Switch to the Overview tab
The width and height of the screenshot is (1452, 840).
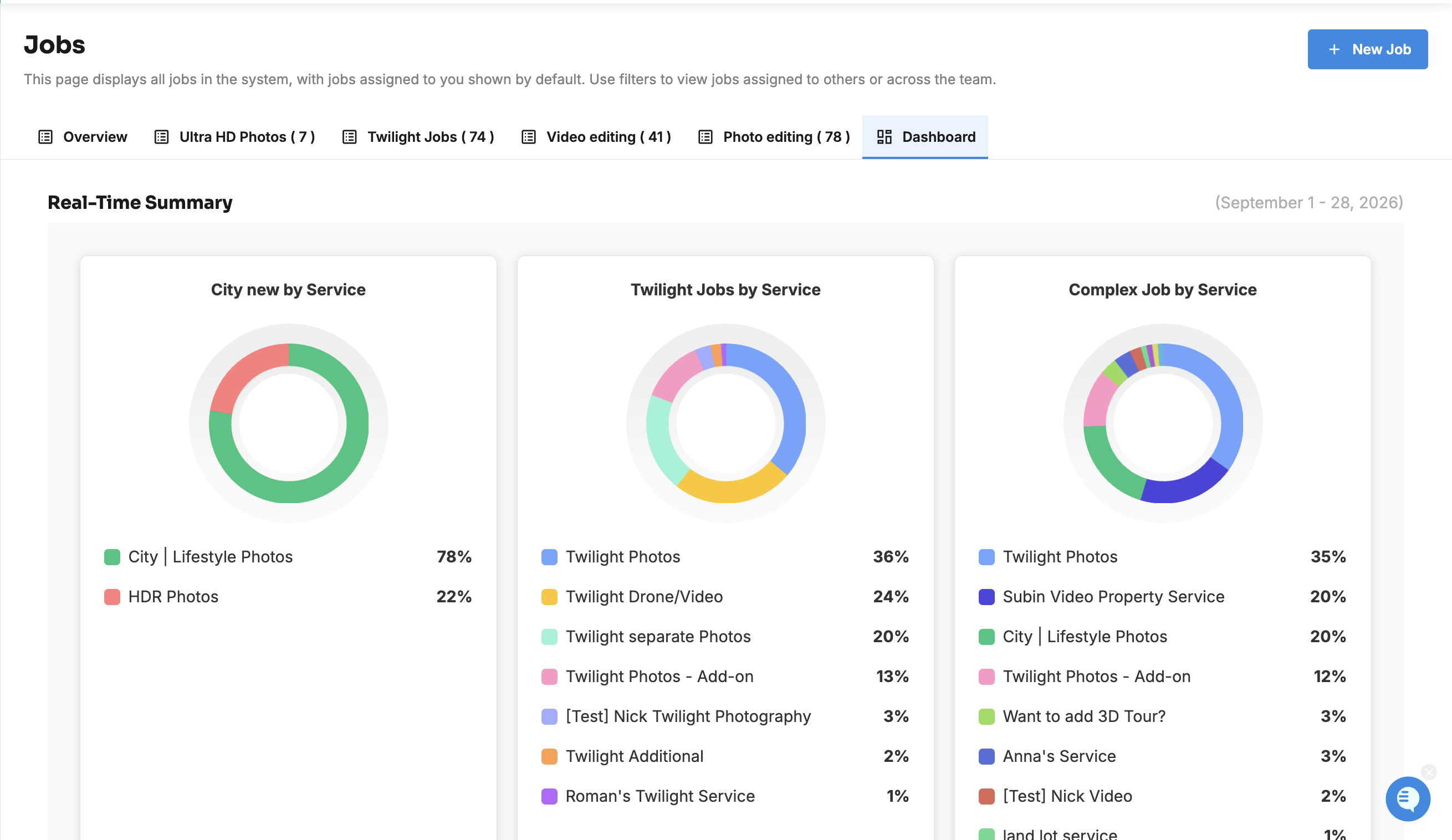click(x=83, y=137)
